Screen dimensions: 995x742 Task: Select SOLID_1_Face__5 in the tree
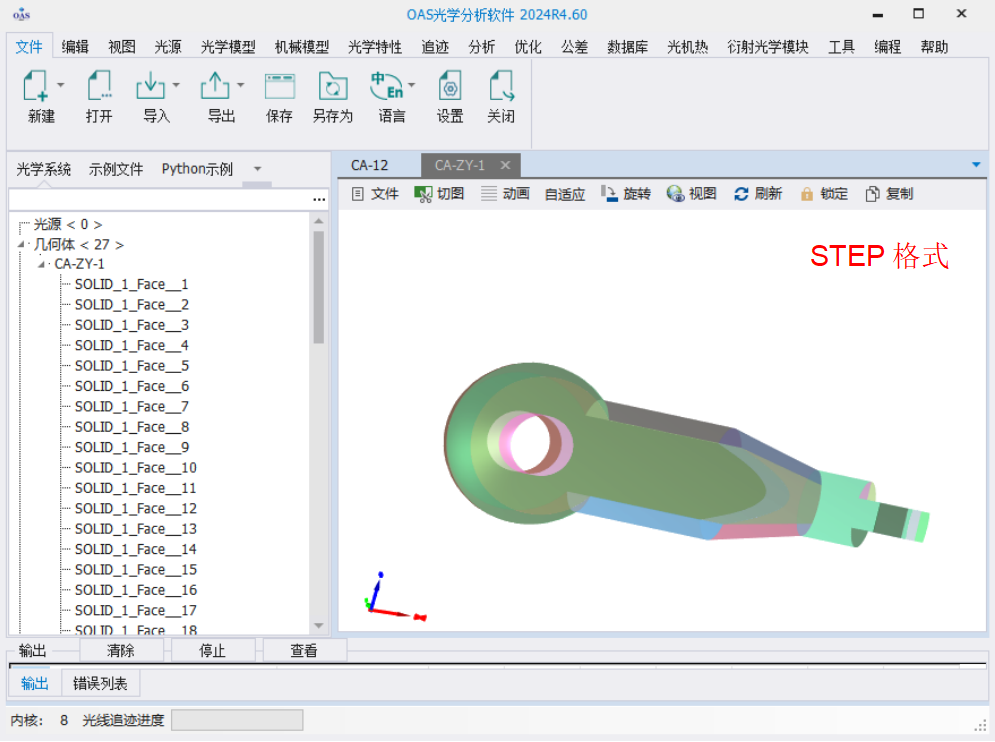131,366
